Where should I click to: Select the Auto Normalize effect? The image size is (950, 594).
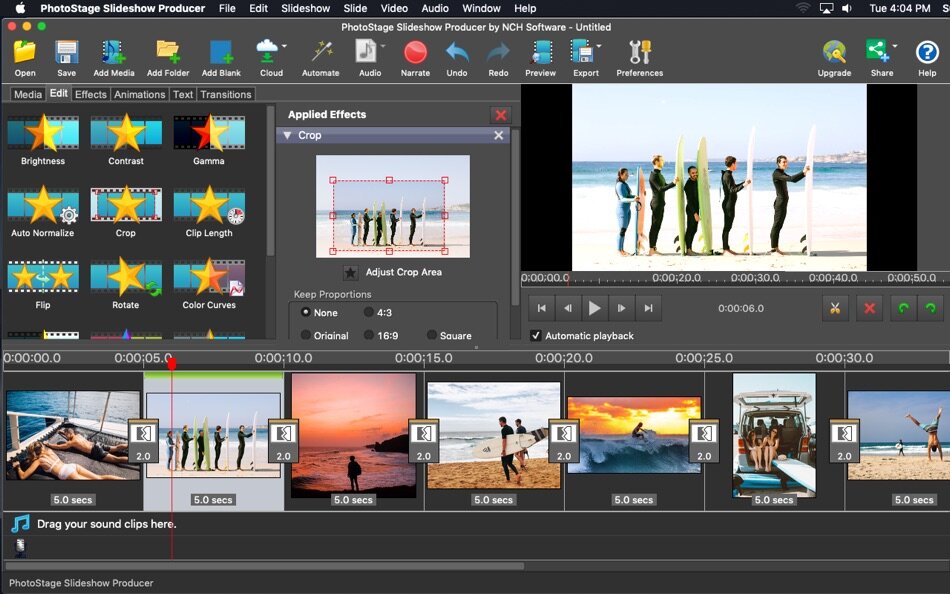click(x=42, y=205)
